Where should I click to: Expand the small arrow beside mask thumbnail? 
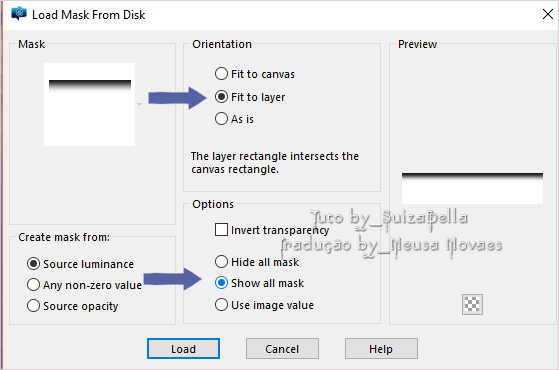pos(139,104)
